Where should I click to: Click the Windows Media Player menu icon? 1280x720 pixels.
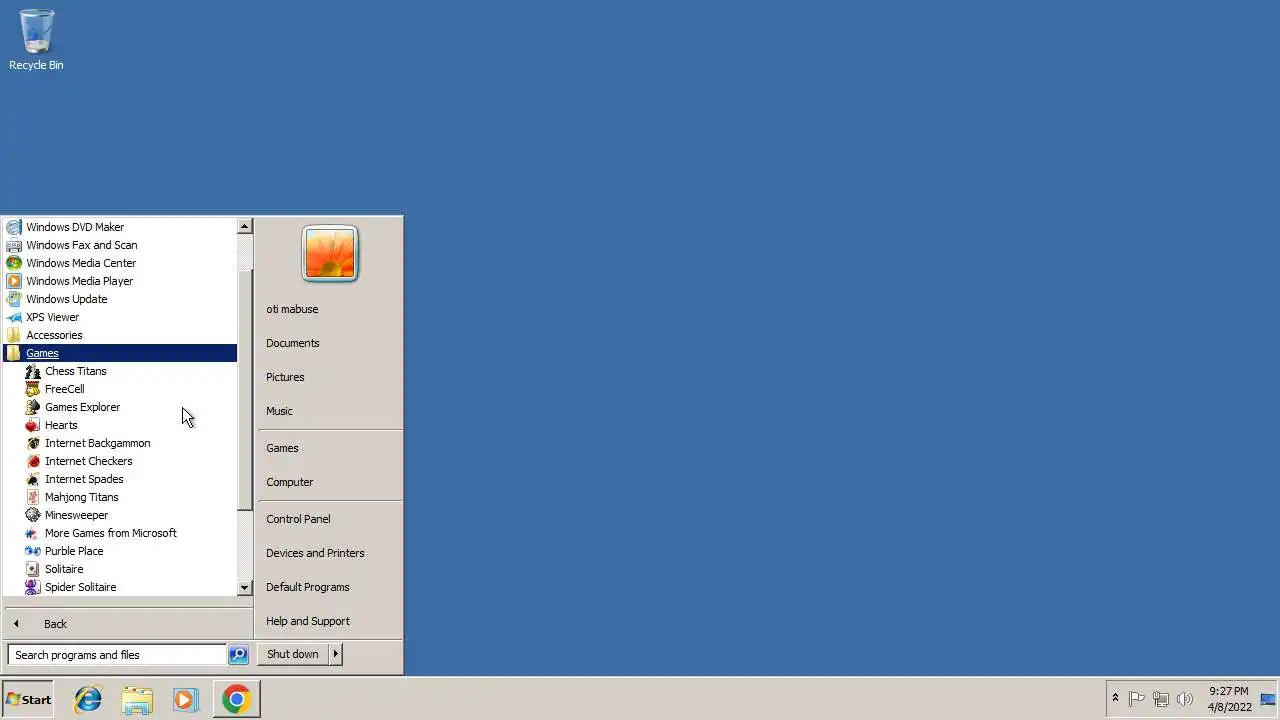click(14, 281)
